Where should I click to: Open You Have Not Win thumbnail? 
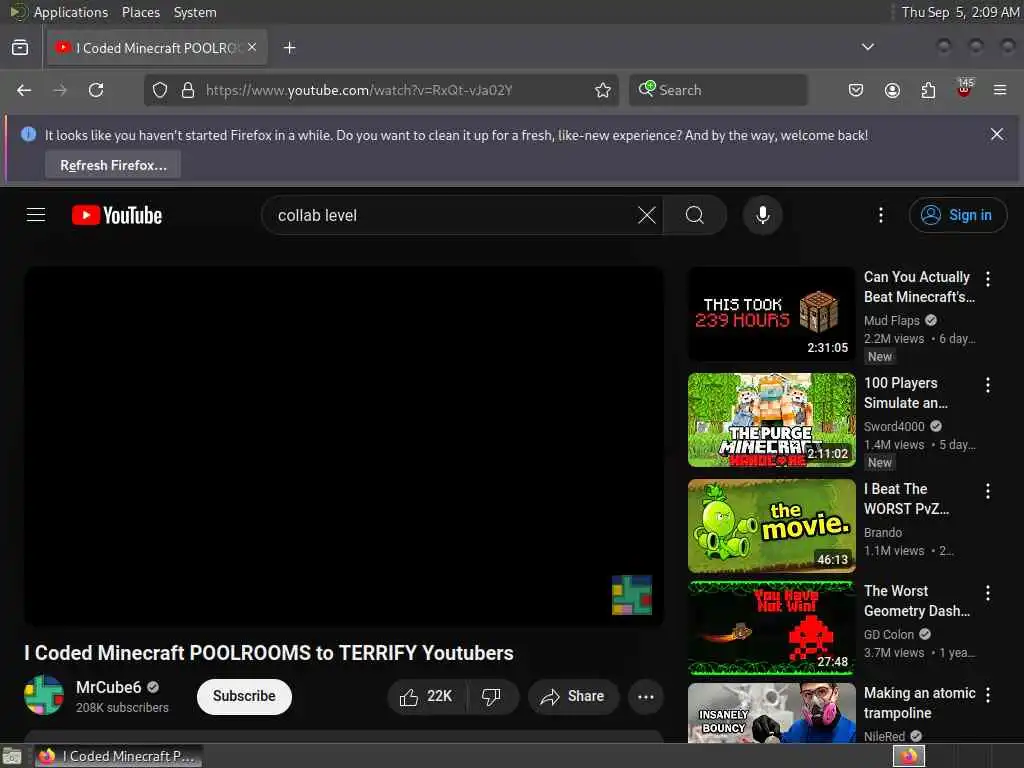coord(771,628)
